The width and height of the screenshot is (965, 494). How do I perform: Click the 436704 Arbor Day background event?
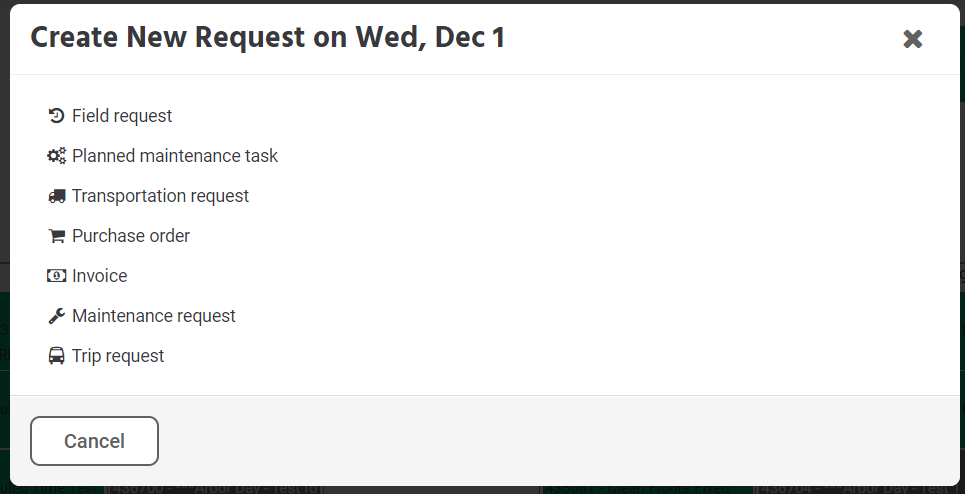(859, 490)
